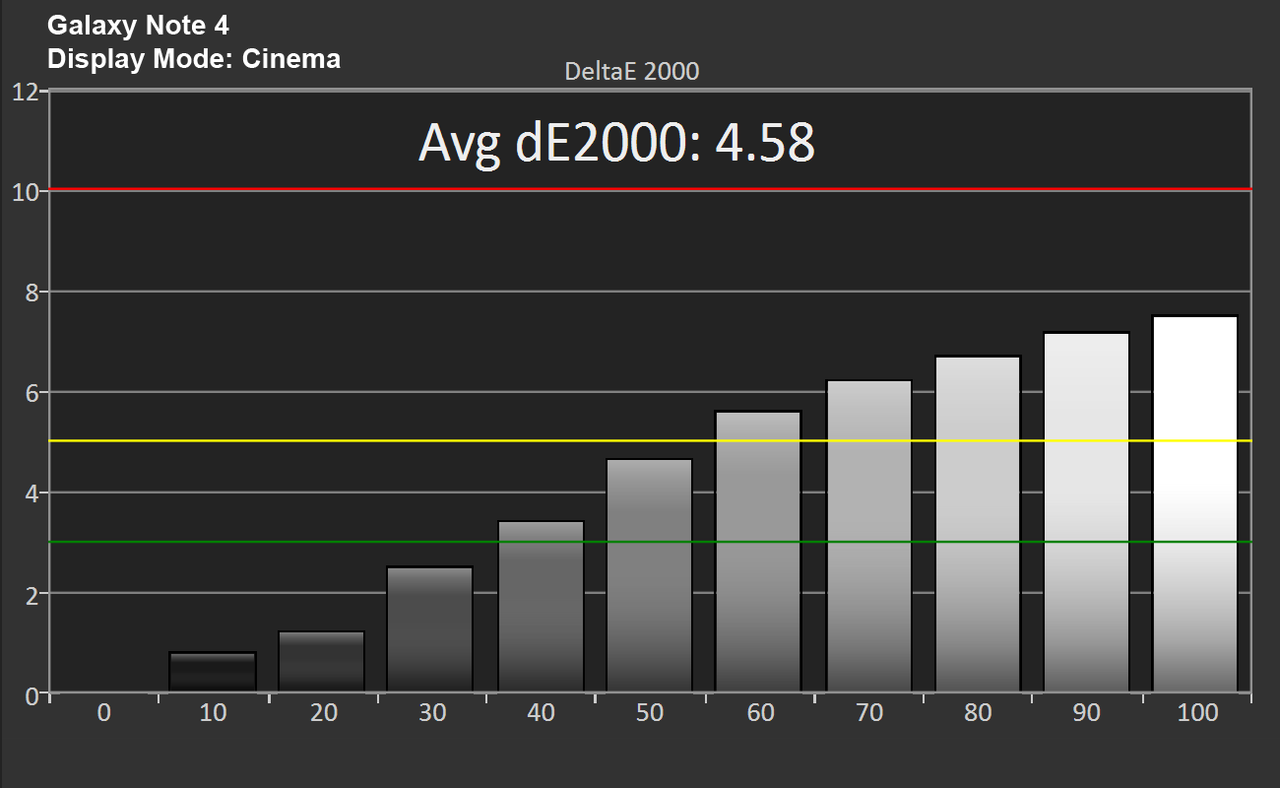Click the y-axis label 6
The width and height of the screenshot is (1280, 788).
click(x=31, y=393)
